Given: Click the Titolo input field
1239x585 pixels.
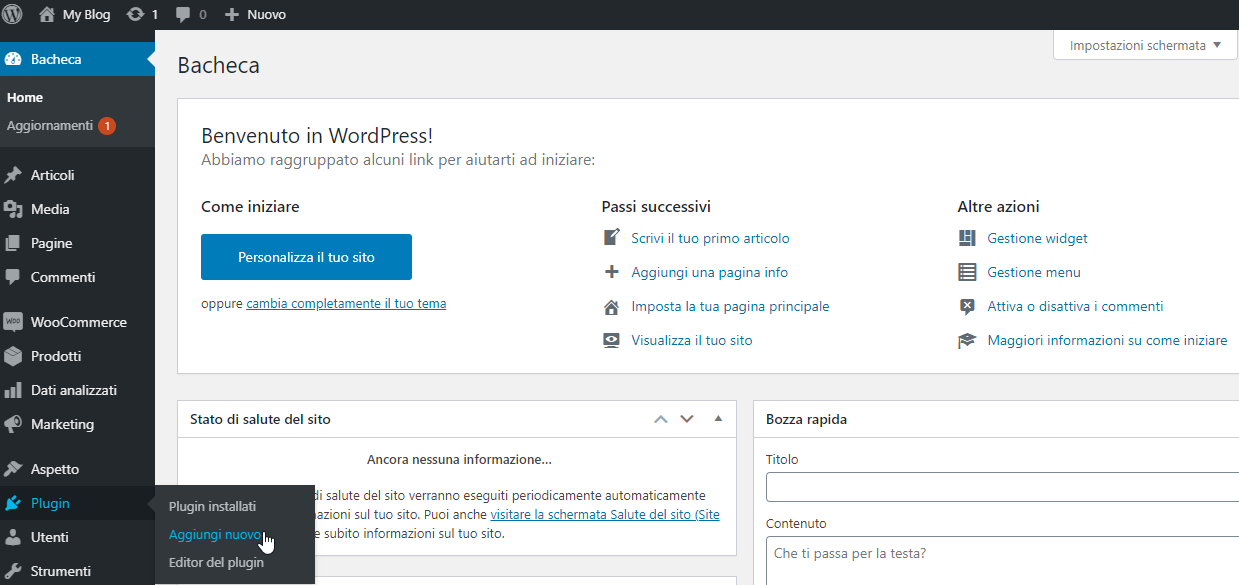Looking at the screenshot, I should point(1002,487).
